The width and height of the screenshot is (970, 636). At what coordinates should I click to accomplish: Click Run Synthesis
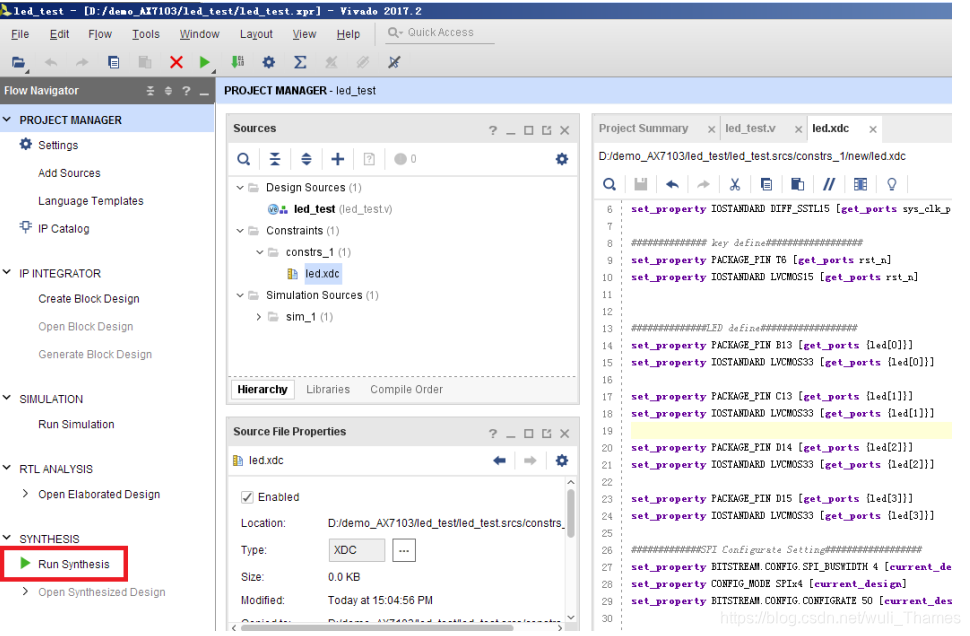(x=74, y=564)
